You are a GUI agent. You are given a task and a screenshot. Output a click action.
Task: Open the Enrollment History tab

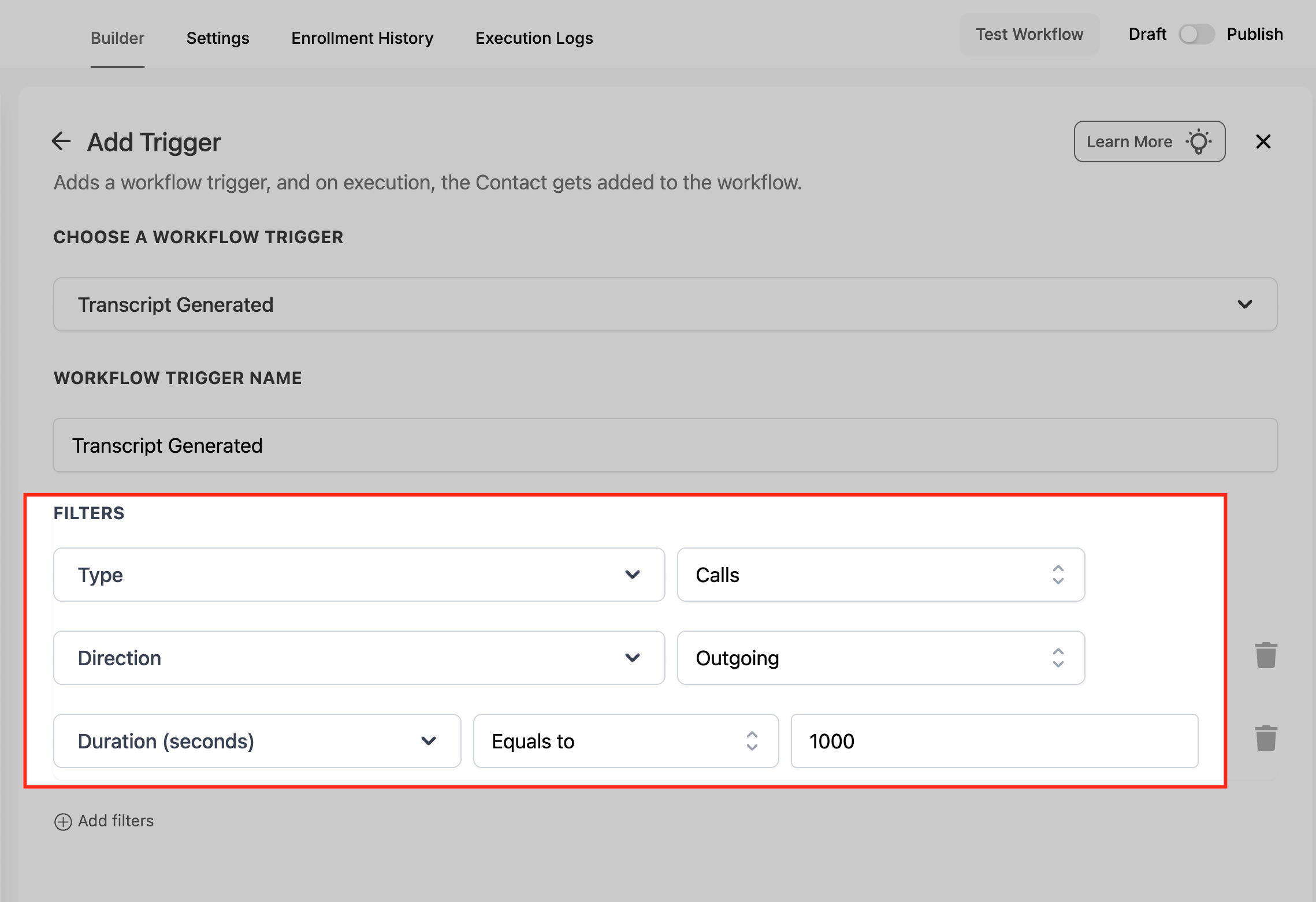[362, 38]
